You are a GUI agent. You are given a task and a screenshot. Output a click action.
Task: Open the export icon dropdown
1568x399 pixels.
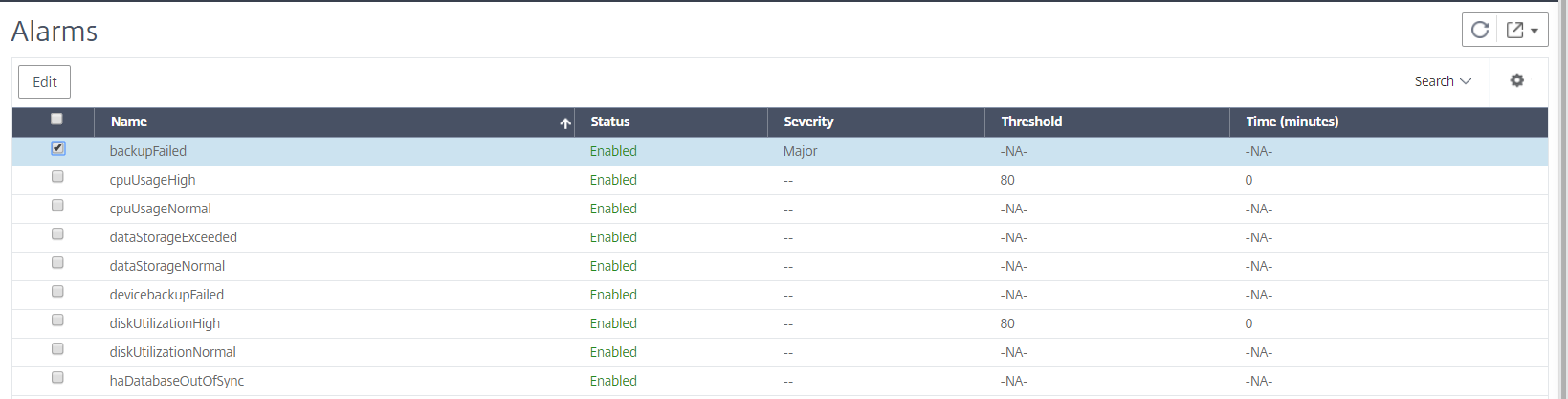click(1514, 30)
